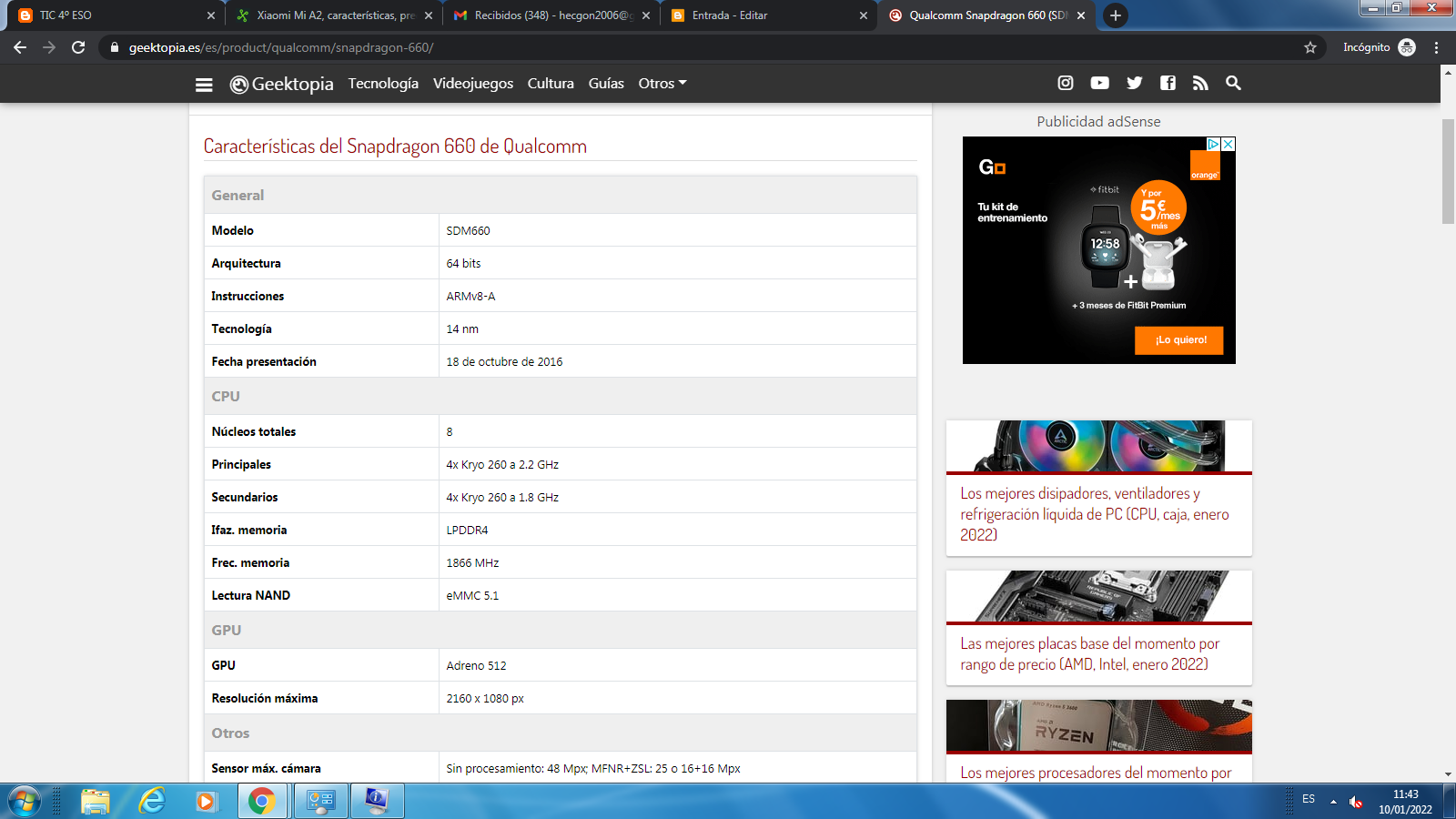This screenshot has width=1456, height=819.
Task: Open article about mejores placas base
Action: pyautogui.click(x=1090, y=654)
